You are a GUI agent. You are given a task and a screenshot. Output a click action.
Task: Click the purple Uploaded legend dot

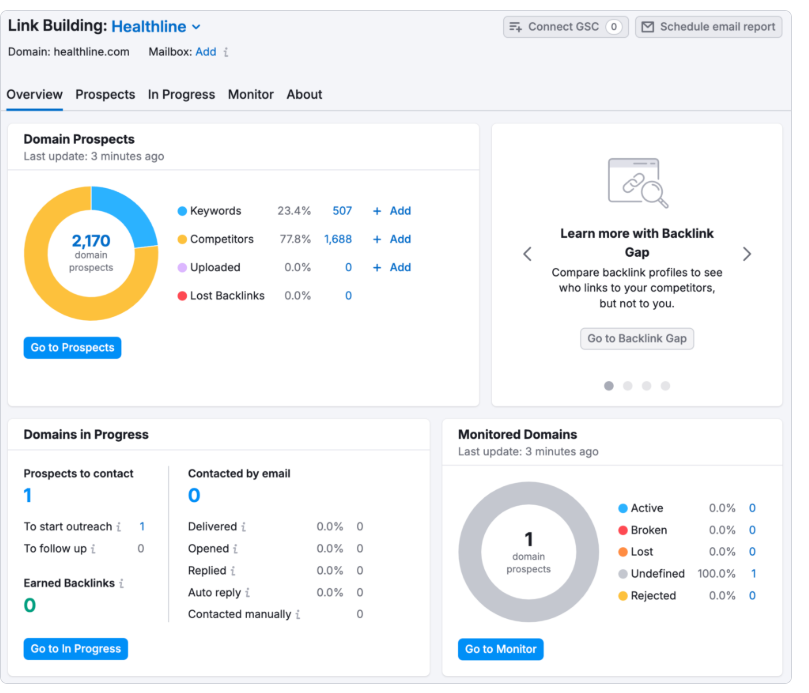[x=182, y=268]
